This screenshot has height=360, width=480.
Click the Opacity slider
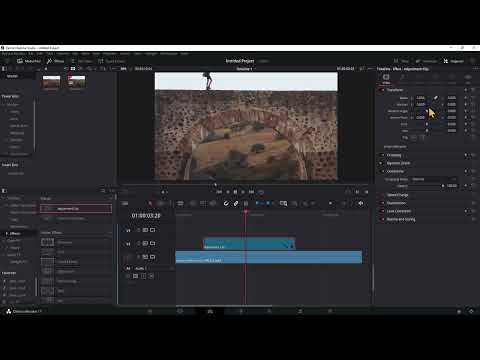(x=427, y=186)
